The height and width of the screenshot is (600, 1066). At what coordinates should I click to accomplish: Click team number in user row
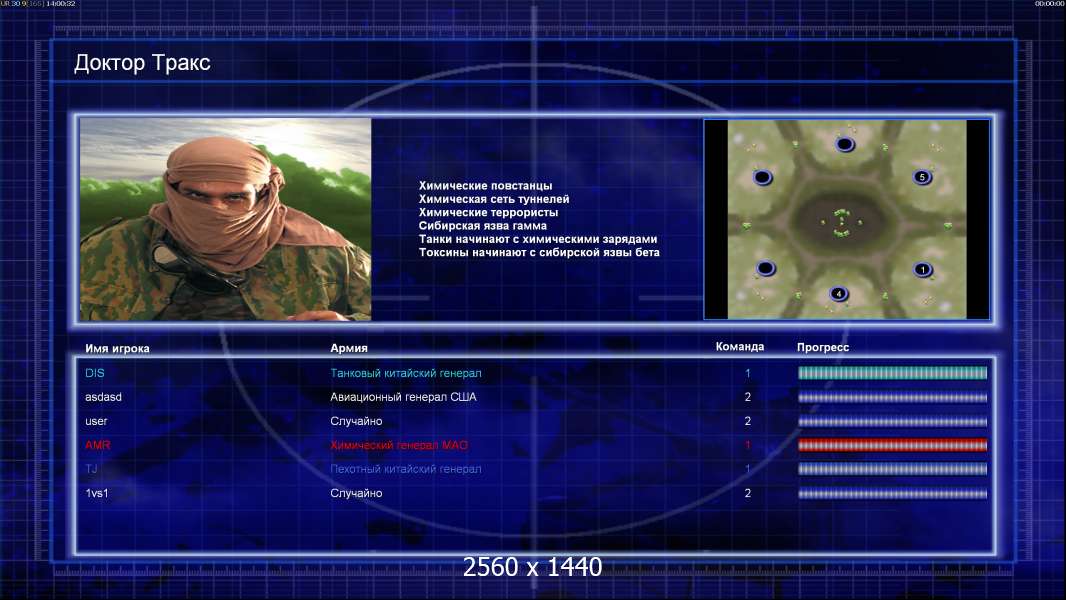(x=748, y=421)
